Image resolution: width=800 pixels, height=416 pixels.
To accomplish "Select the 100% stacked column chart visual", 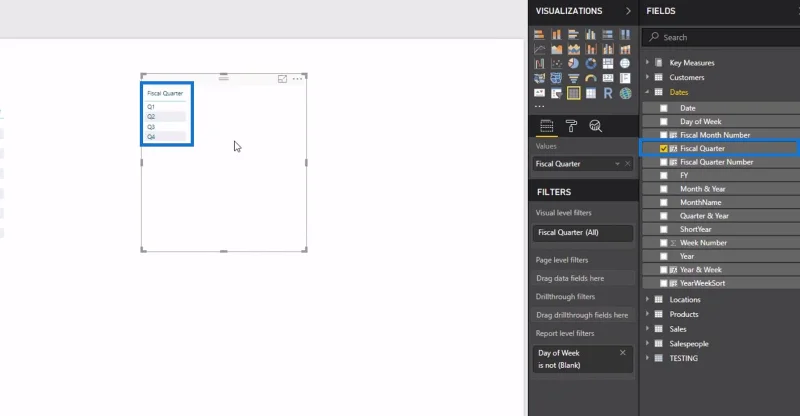I will click(625, 35).
